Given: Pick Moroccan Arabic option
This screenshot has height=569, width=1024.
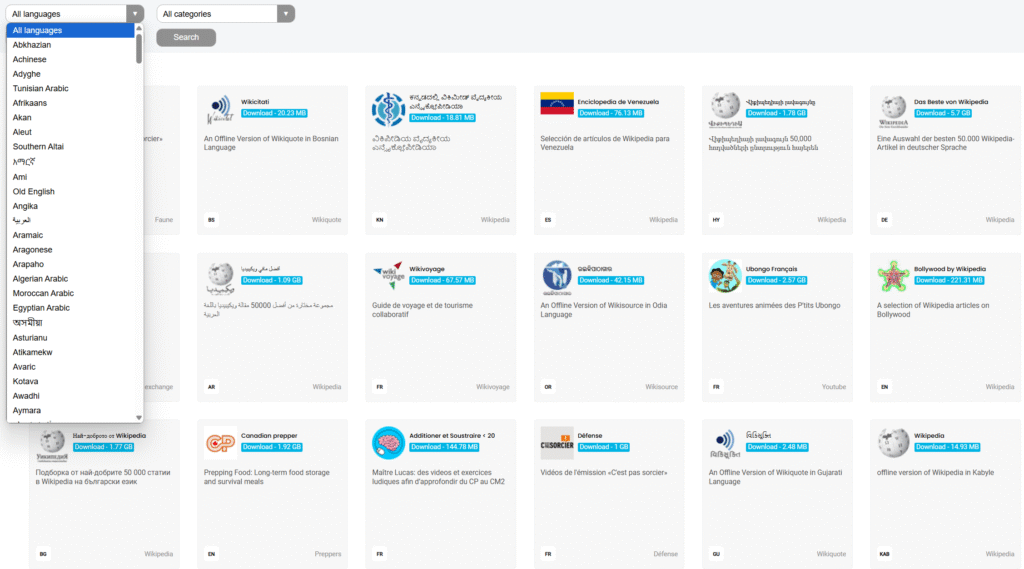Looking at the screenshot, I should coord(71,293).
